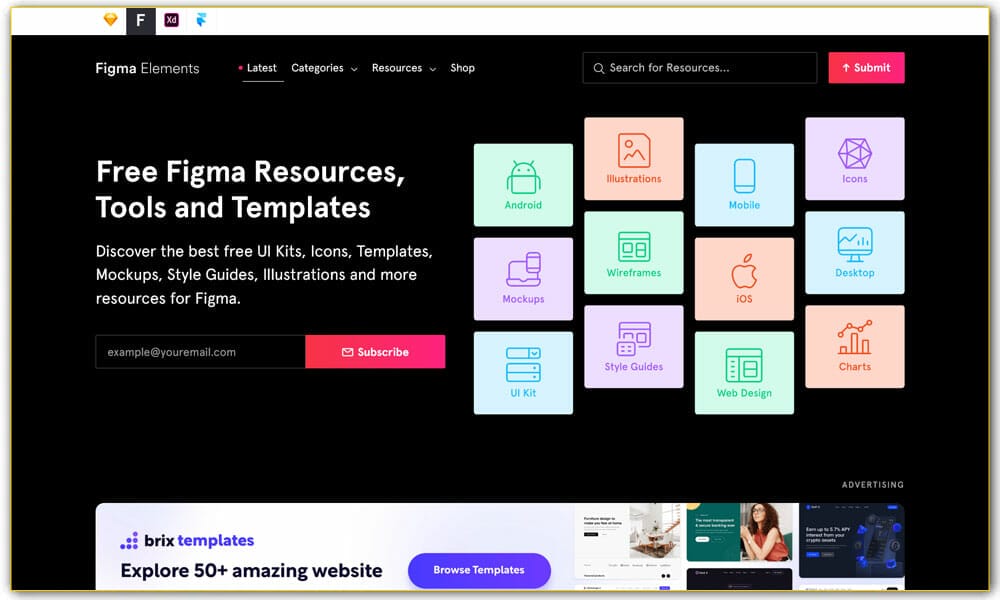
Task: Click the Style Guides tile
Action: (633, 347)
